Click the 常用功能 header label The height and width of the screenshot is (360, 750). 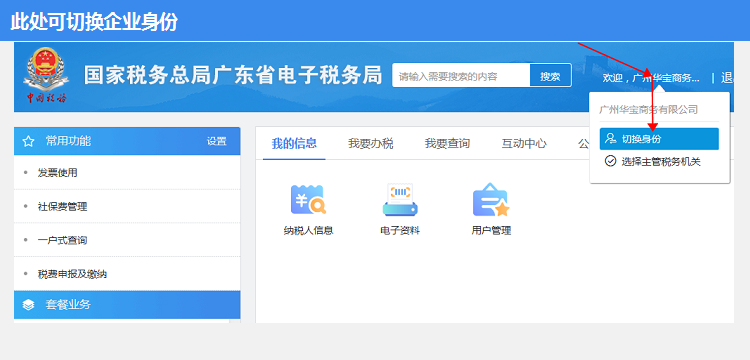(68, 141)
